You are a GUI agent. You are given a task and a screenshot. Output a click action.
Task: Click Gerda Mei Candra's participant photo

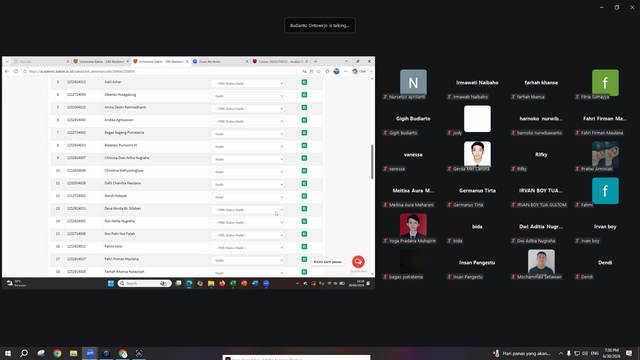click(x=477, y=154)
